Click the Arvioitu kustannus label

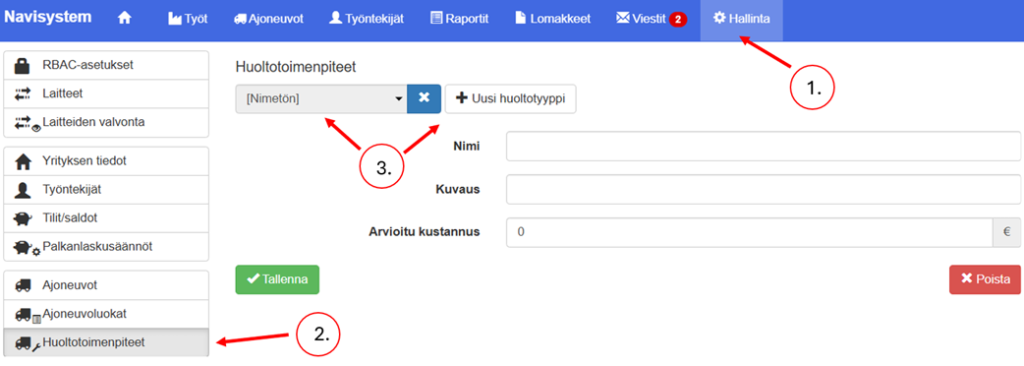click(x=423, y=232)
